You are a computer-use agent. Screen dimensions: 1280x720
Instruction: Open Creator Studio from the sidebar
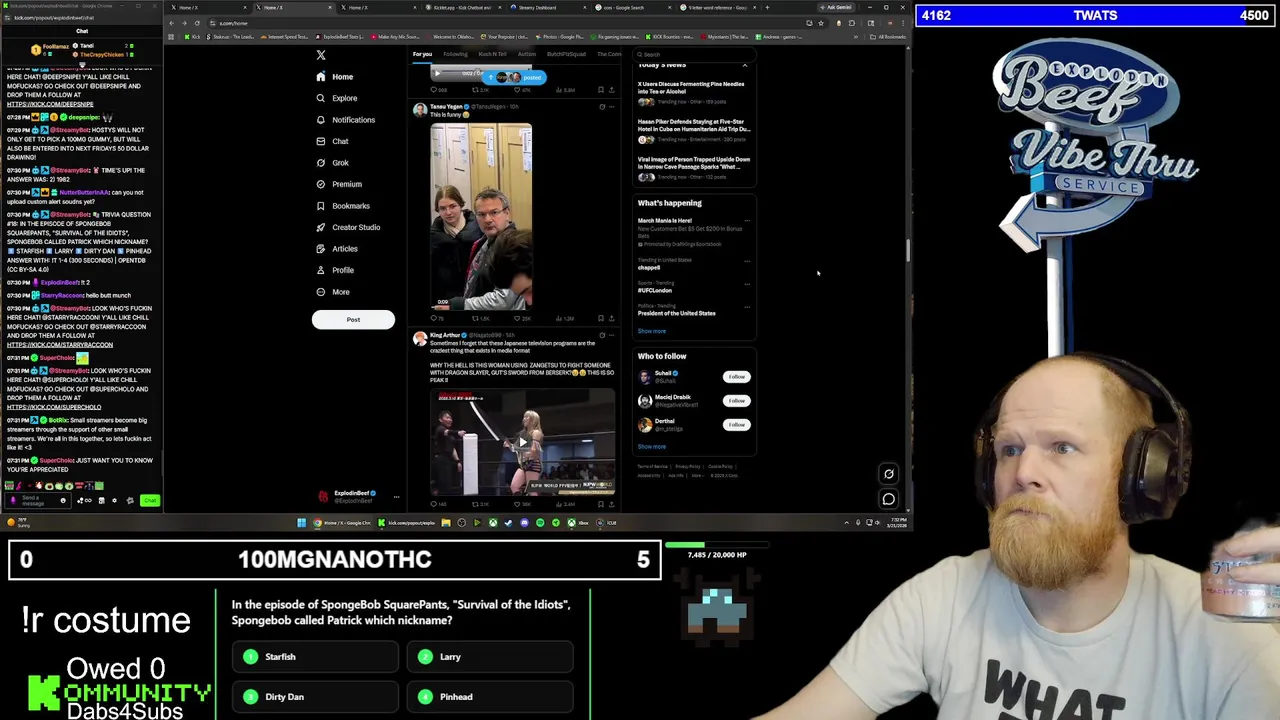347,227
